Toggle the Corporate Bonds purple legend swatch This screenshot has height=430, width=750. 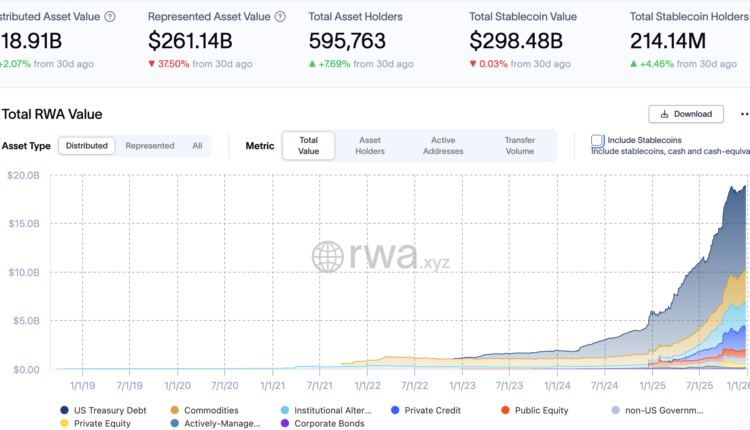[x=285, y=423]
